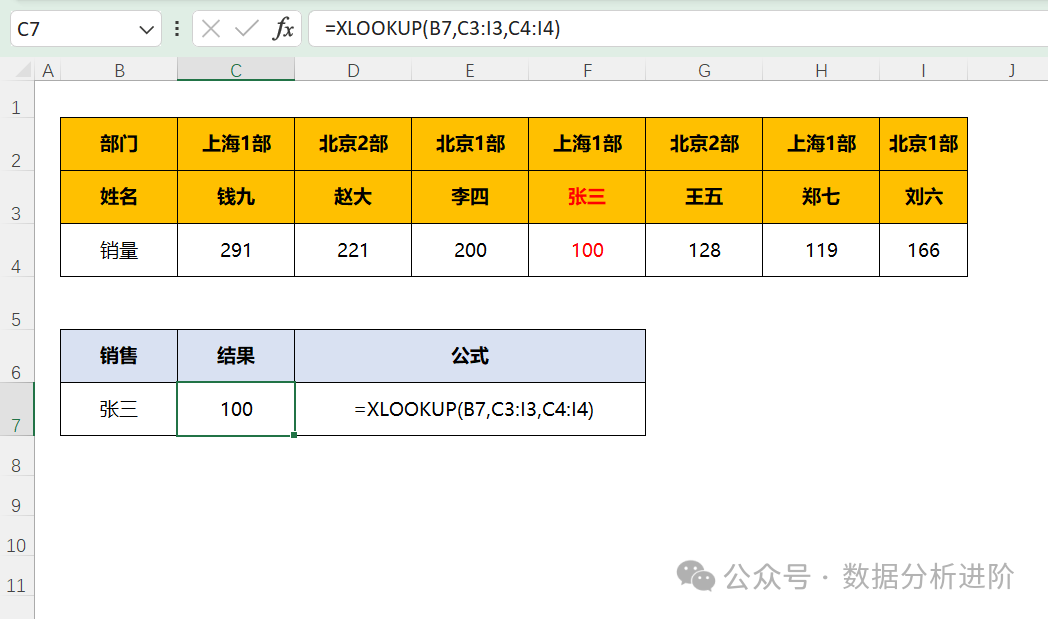1048x619 pixels.
Task: Click the 部门 header cell
Action: click(x=119, y=144)
